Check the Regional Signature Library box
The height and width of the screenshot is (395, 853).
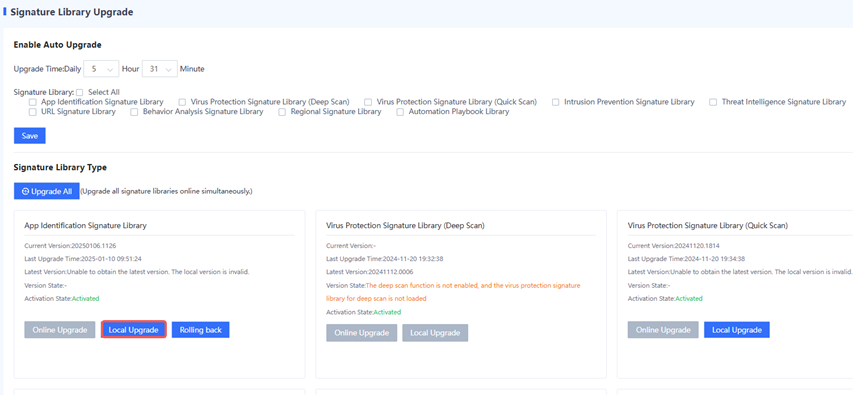(282, 112)
